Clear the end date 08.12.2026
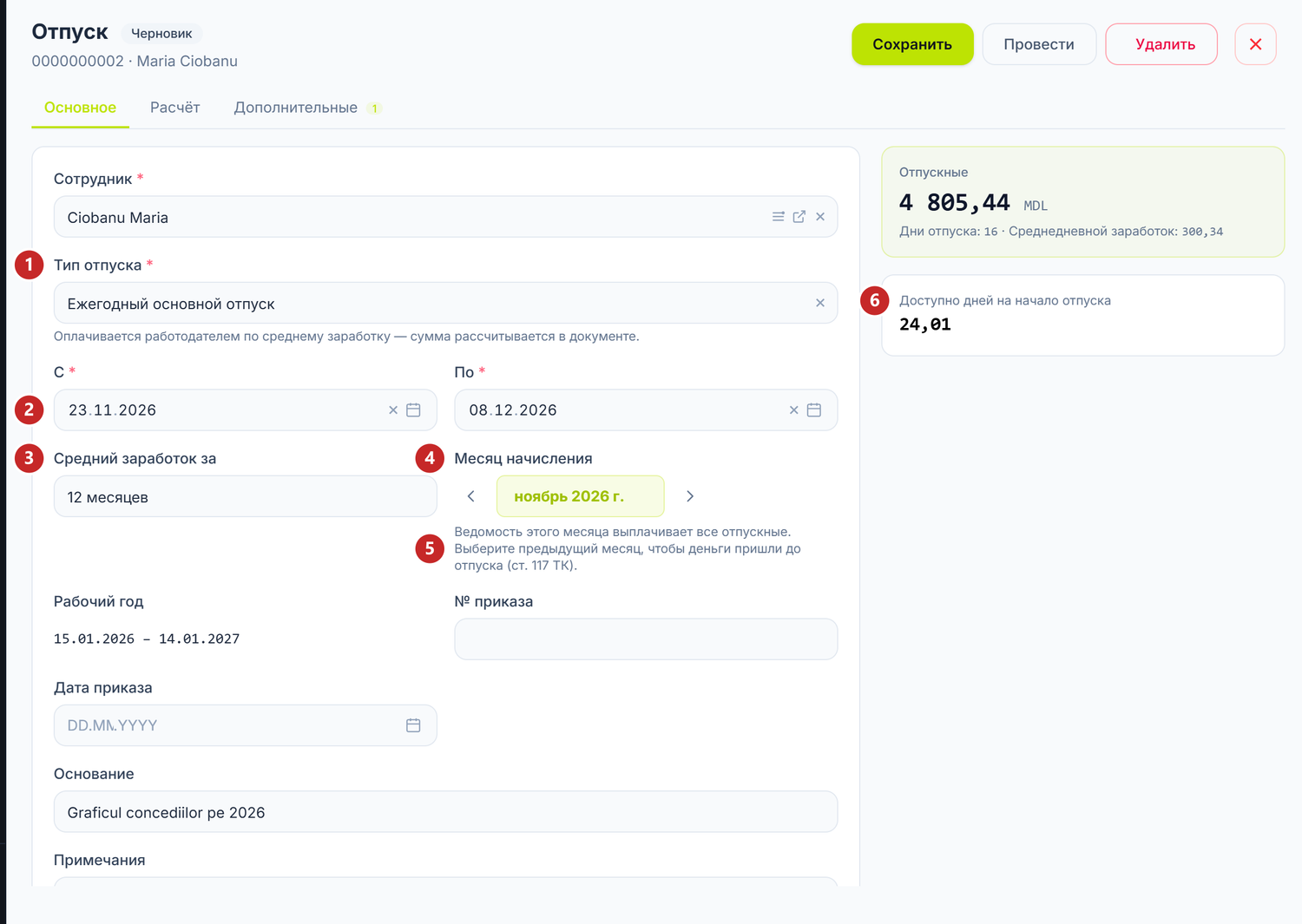The image size is (1302, 924). point(793,410)
